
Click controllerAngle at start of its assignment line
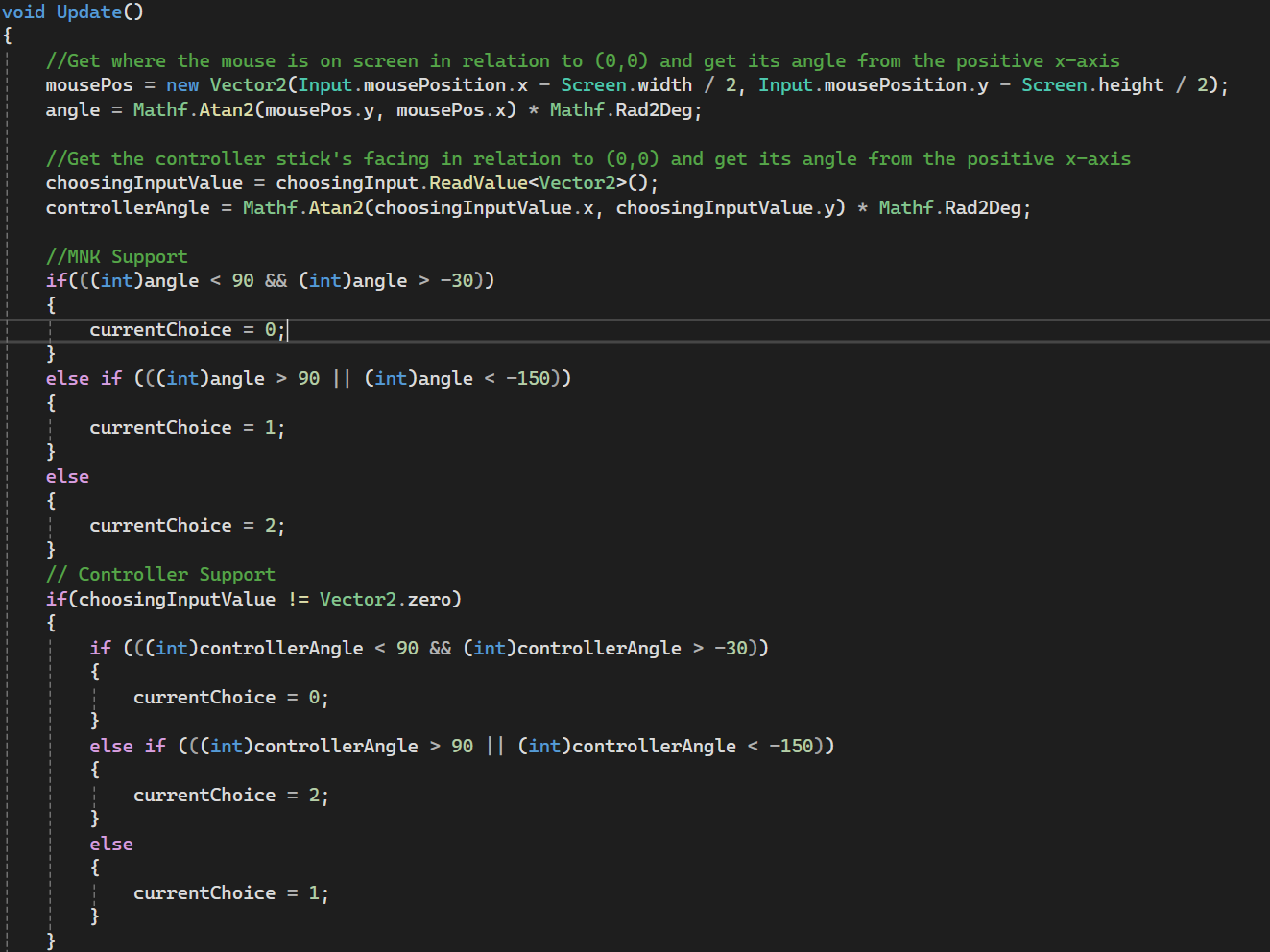[x=128, y=208]
